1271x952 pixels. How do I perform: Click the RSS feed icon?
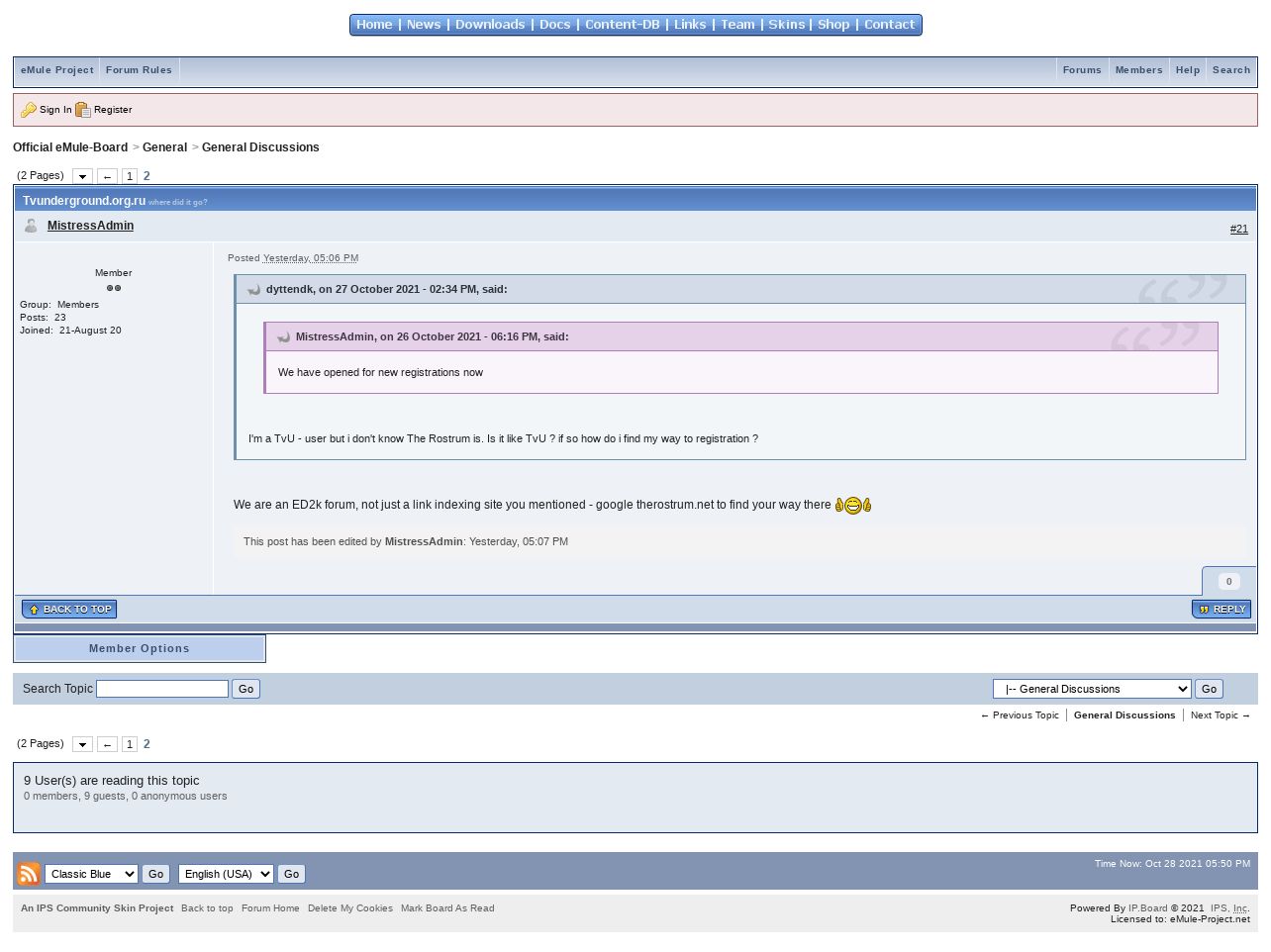click(x=29, y=874)
